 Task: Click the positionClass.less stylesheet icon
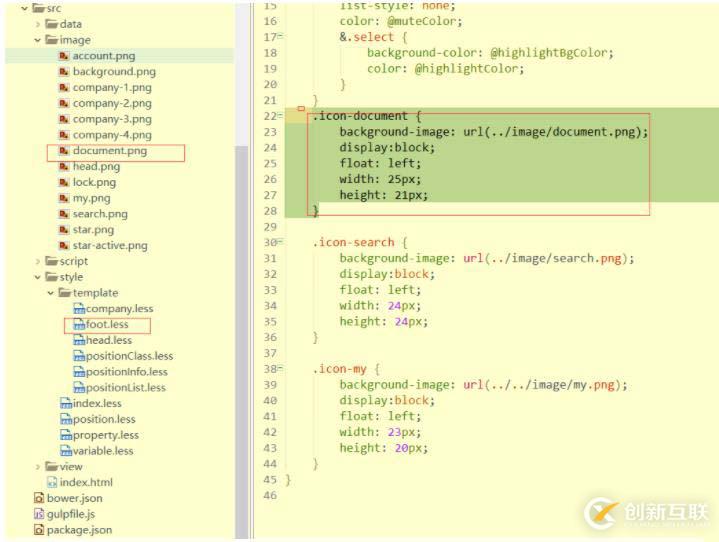click(79, 356)
